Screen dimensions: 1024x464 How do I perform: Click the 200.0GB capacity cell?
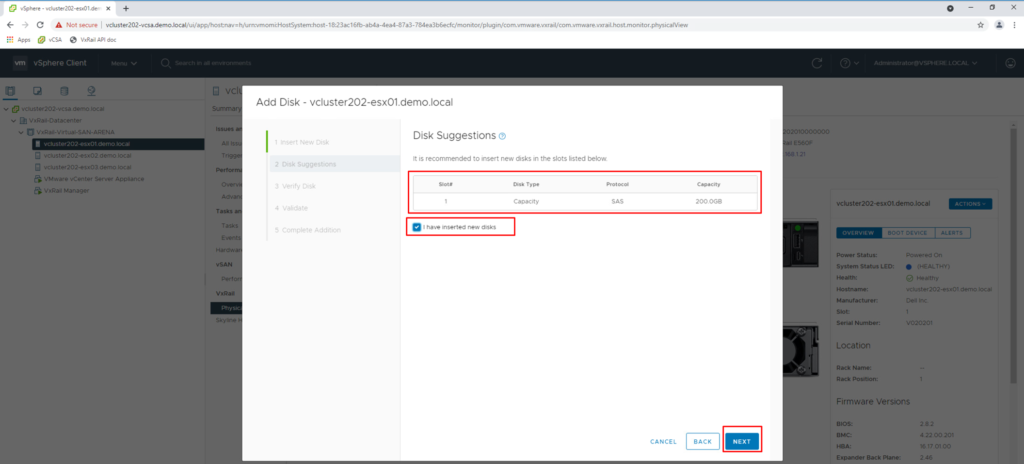point(709,201)
